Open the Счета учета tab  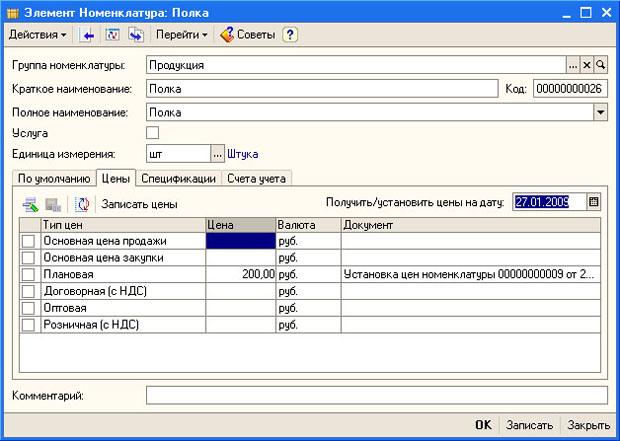pyautogui.click(x=256, y=179)
